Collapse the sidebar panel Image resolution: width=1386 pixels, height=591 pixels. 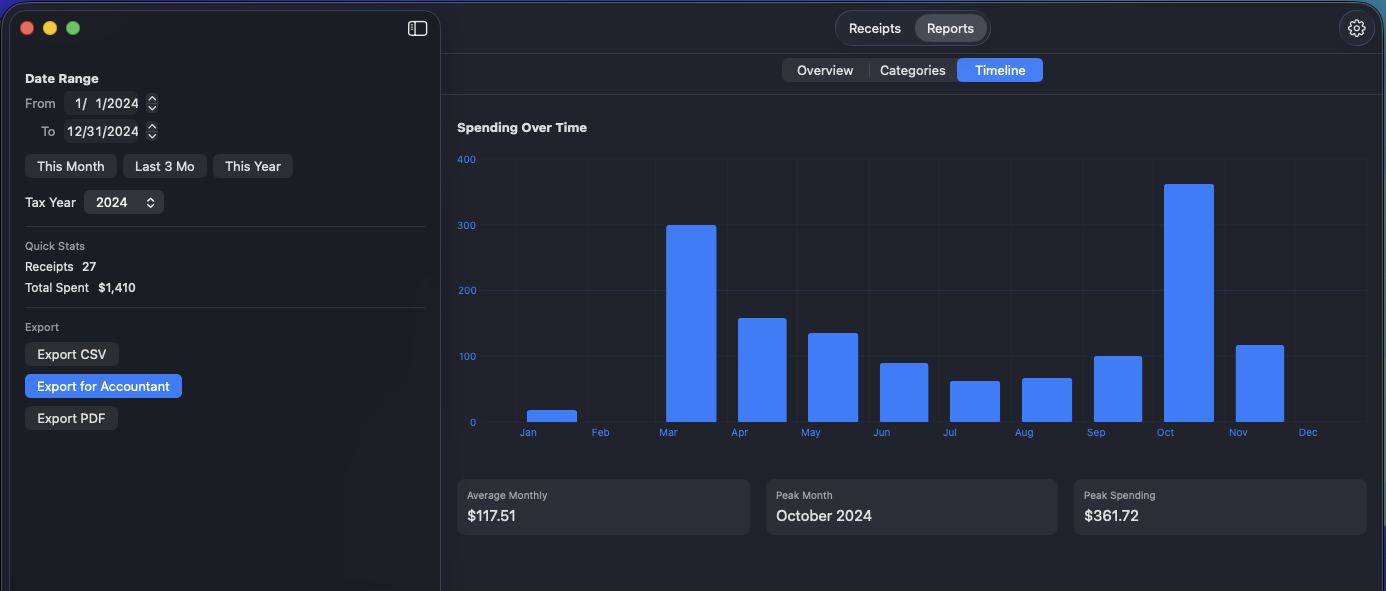click(416, 28)
